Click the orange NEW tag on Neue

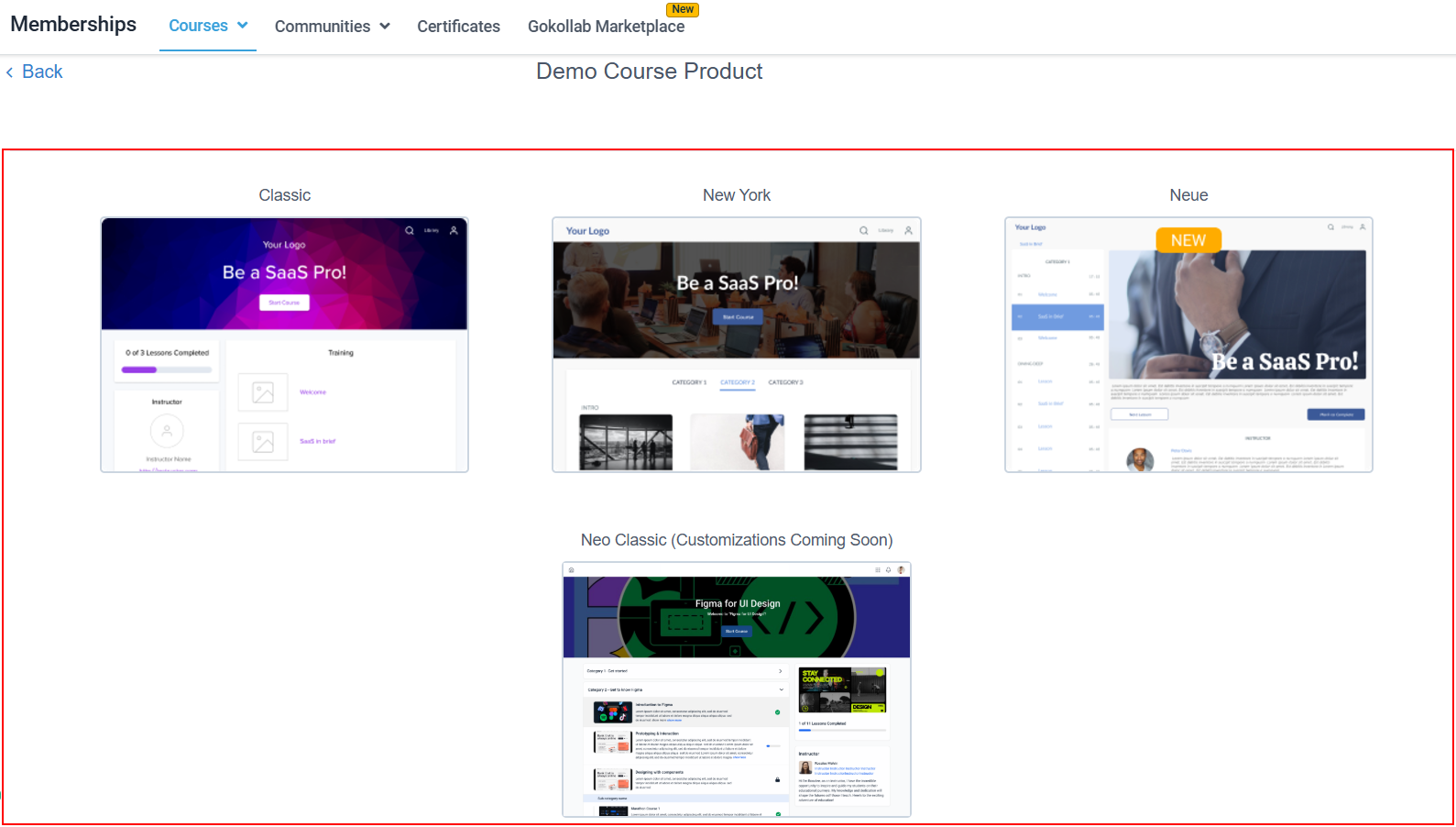1188,240
